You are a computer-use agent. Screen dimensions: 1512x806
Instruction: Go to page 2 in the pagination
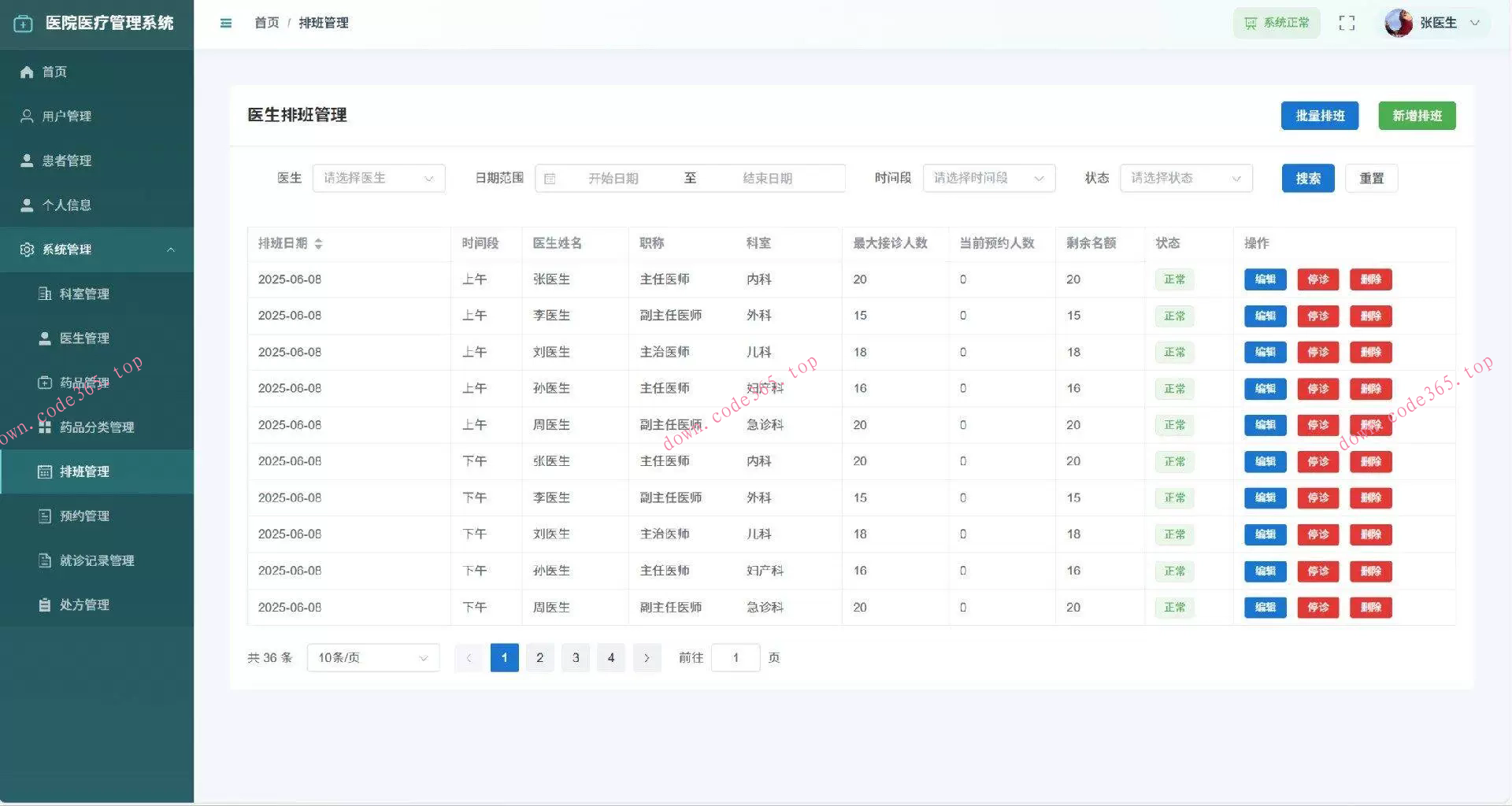click(x=539, y=657)
